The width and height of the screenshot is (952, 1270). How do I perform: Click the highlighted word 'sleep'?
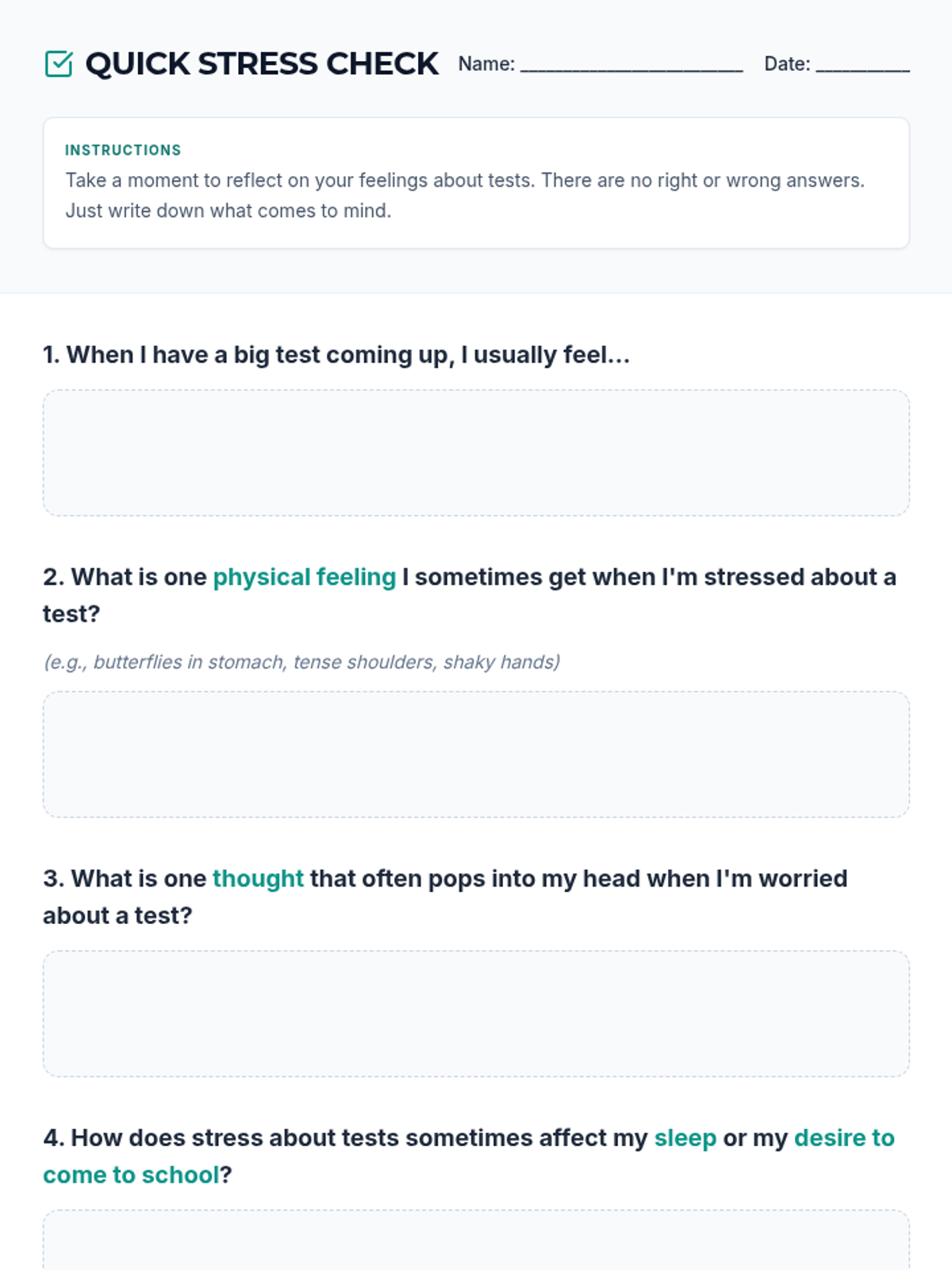[685, 1138]
